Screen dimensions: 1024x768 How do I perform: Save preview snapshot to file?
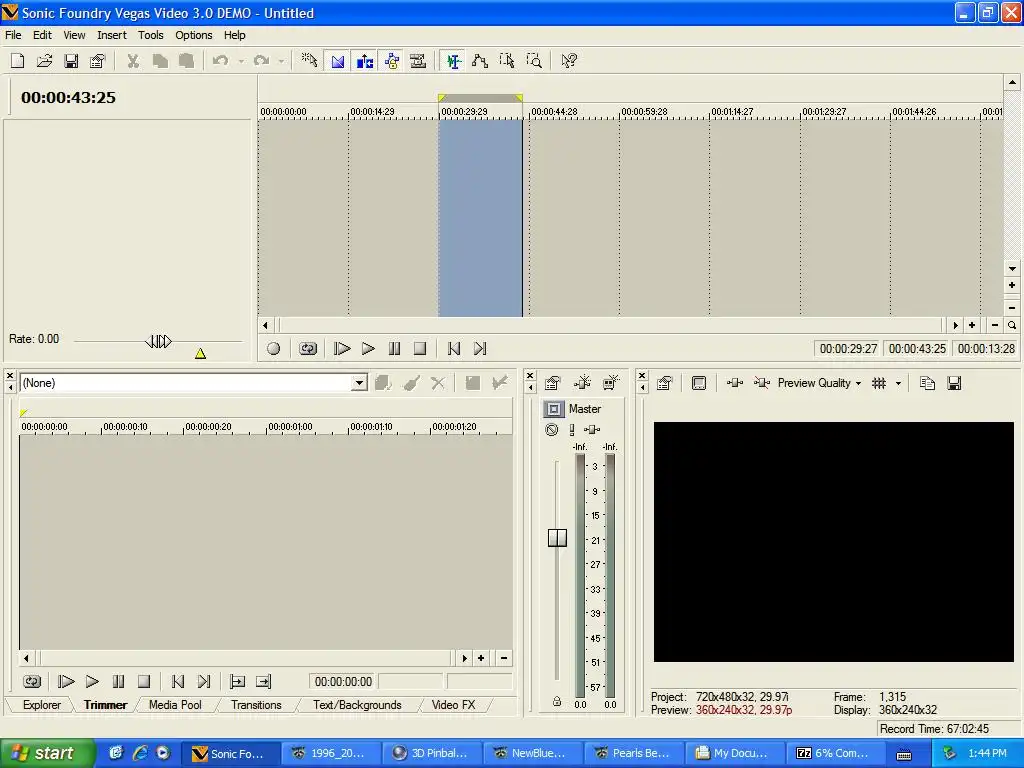point(954,383)
